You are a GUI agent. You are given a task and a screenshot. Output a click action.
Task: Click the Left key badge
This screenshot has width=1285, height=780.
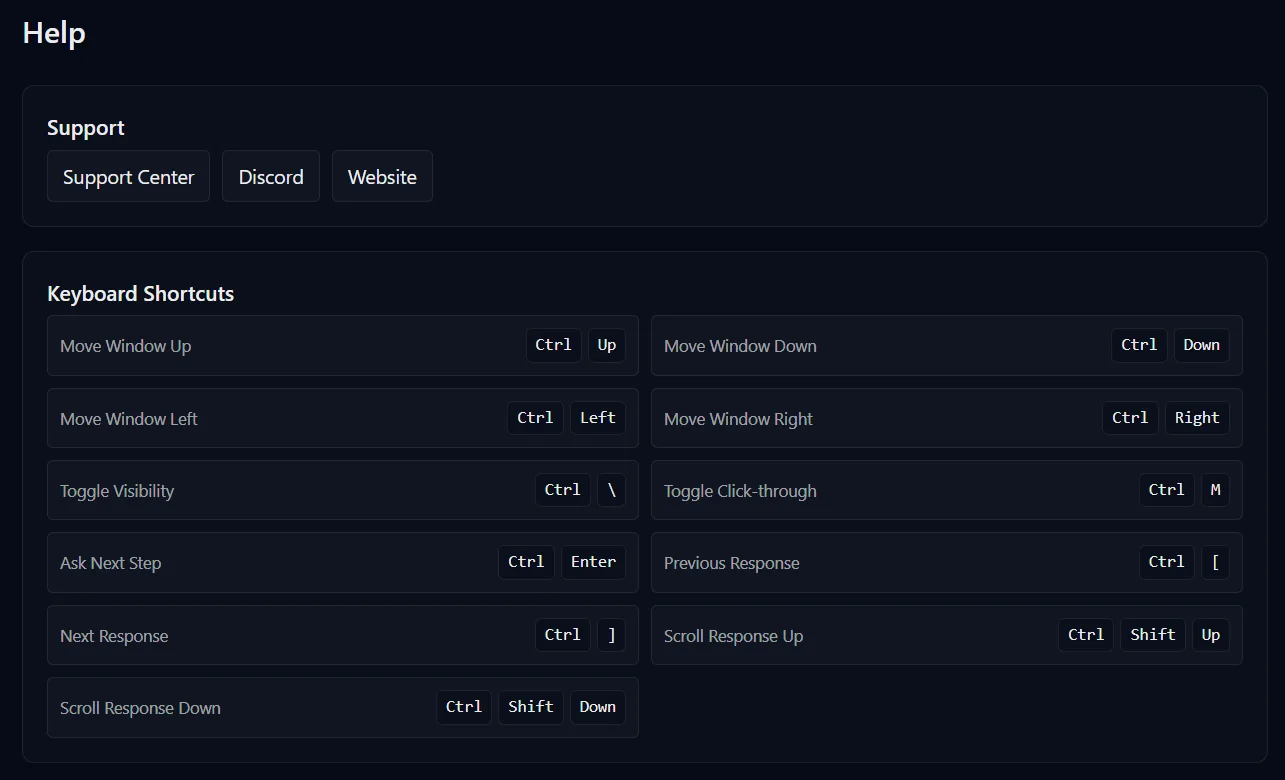598,418
